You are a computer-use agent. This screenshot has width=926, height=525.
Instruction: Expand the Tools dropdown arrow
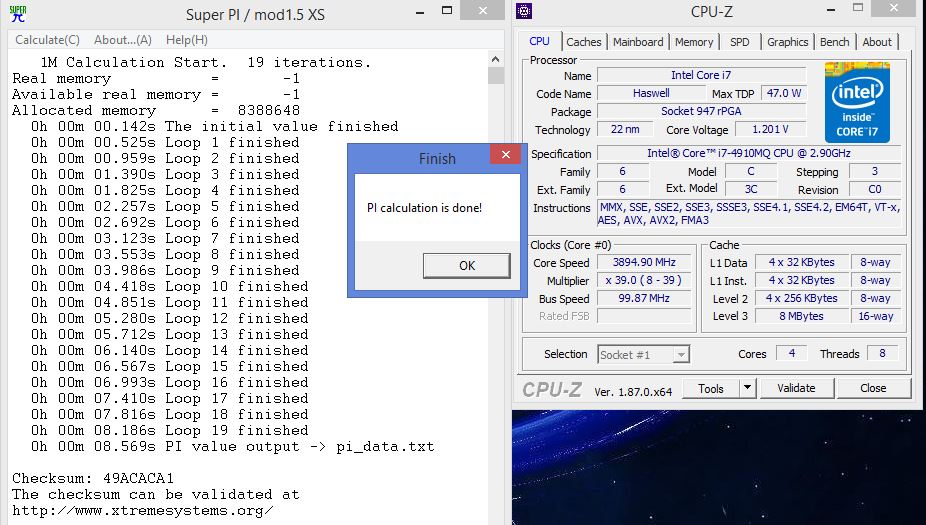click(x=747, y=389)
